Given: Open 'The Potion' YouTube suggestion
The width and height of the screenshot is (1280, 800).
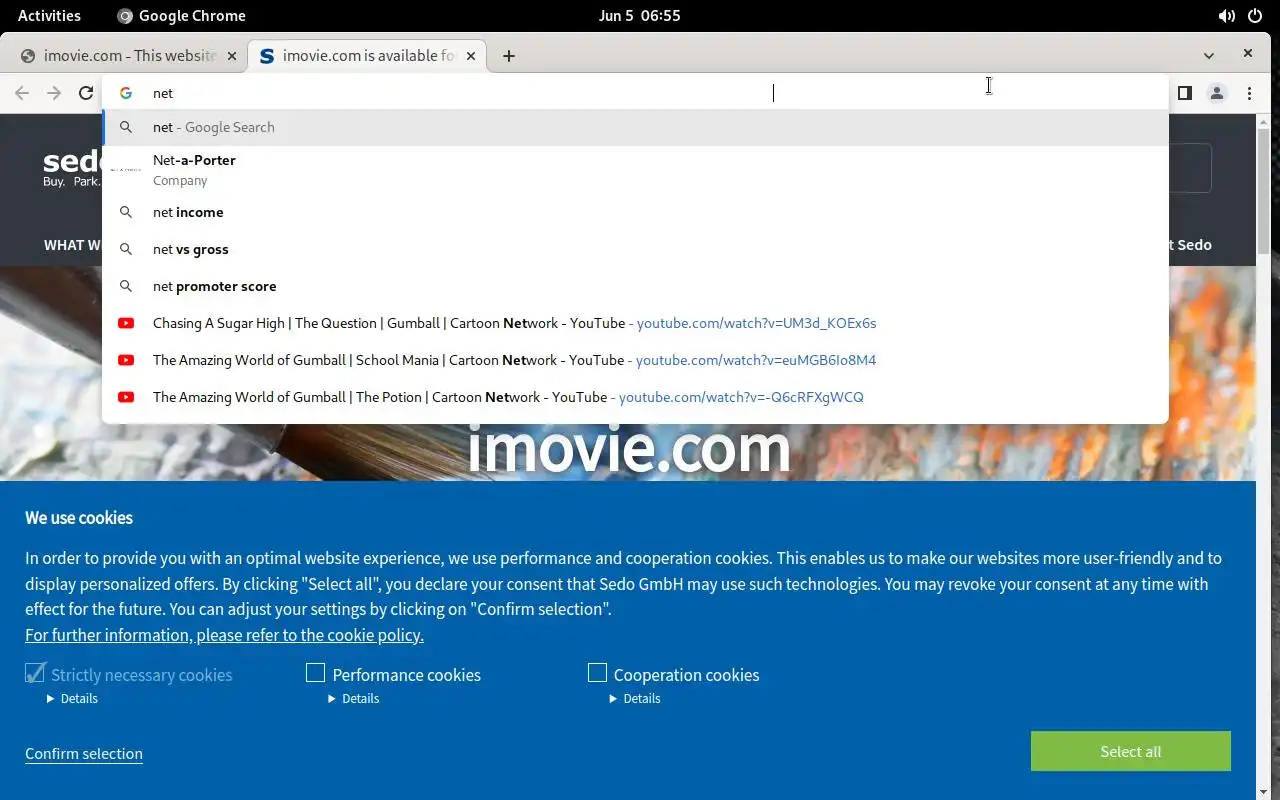Looking at the screenshot, I should [635, 397].
